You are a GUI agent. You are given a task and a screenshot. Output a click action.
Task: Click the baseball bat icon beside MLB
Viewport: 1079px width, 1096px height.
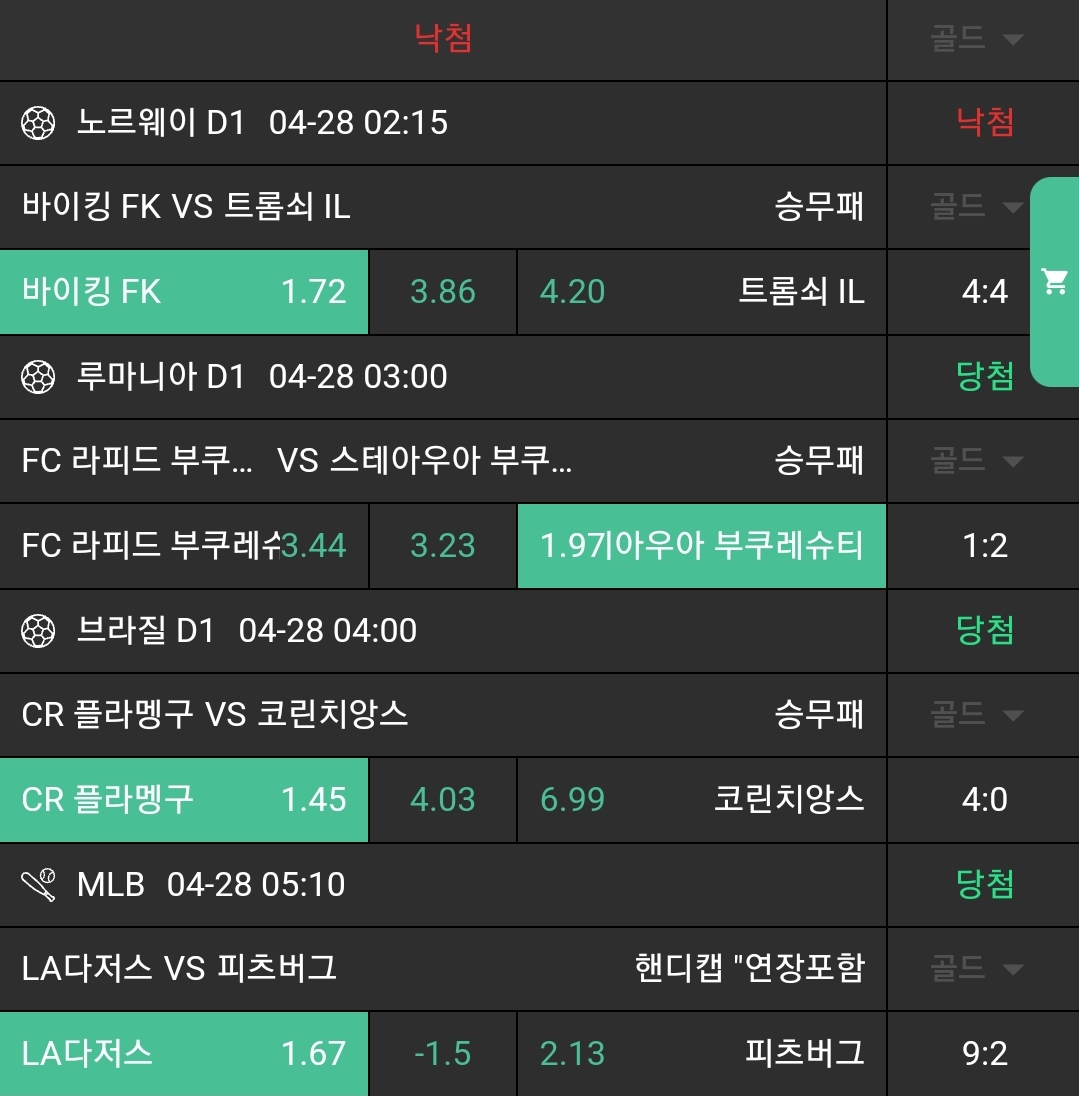coord(38,885)
